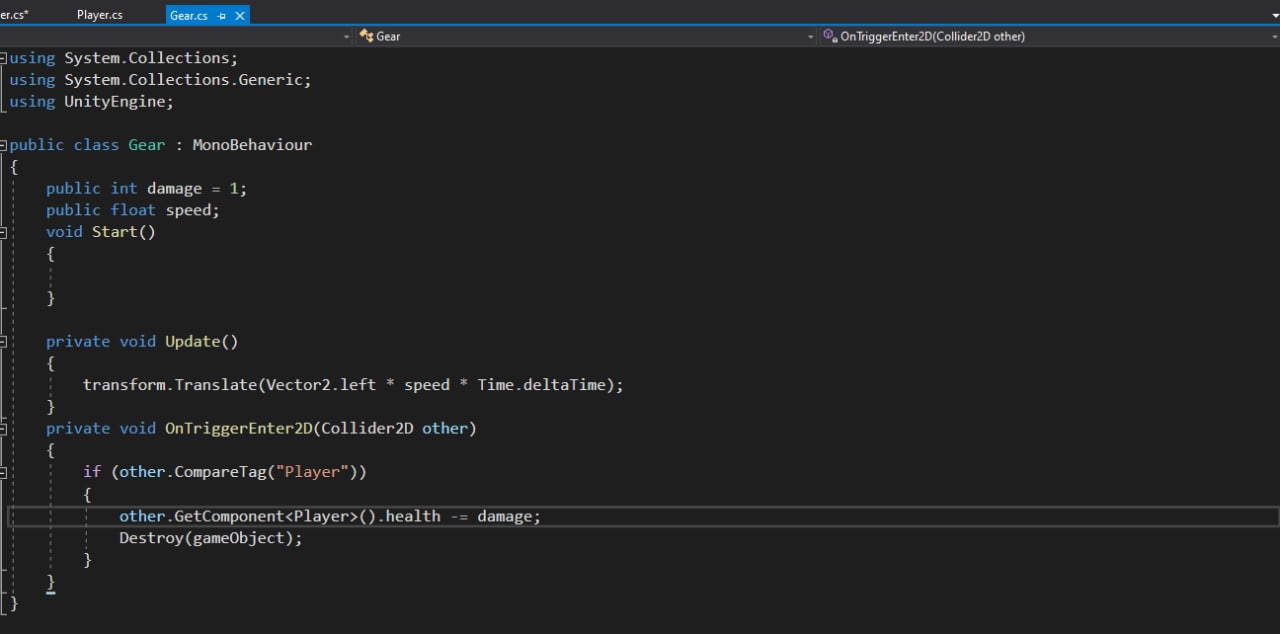Open the project dropdown left of the Gear class box
The image size is (1280, 634).
tap(347, 36)
